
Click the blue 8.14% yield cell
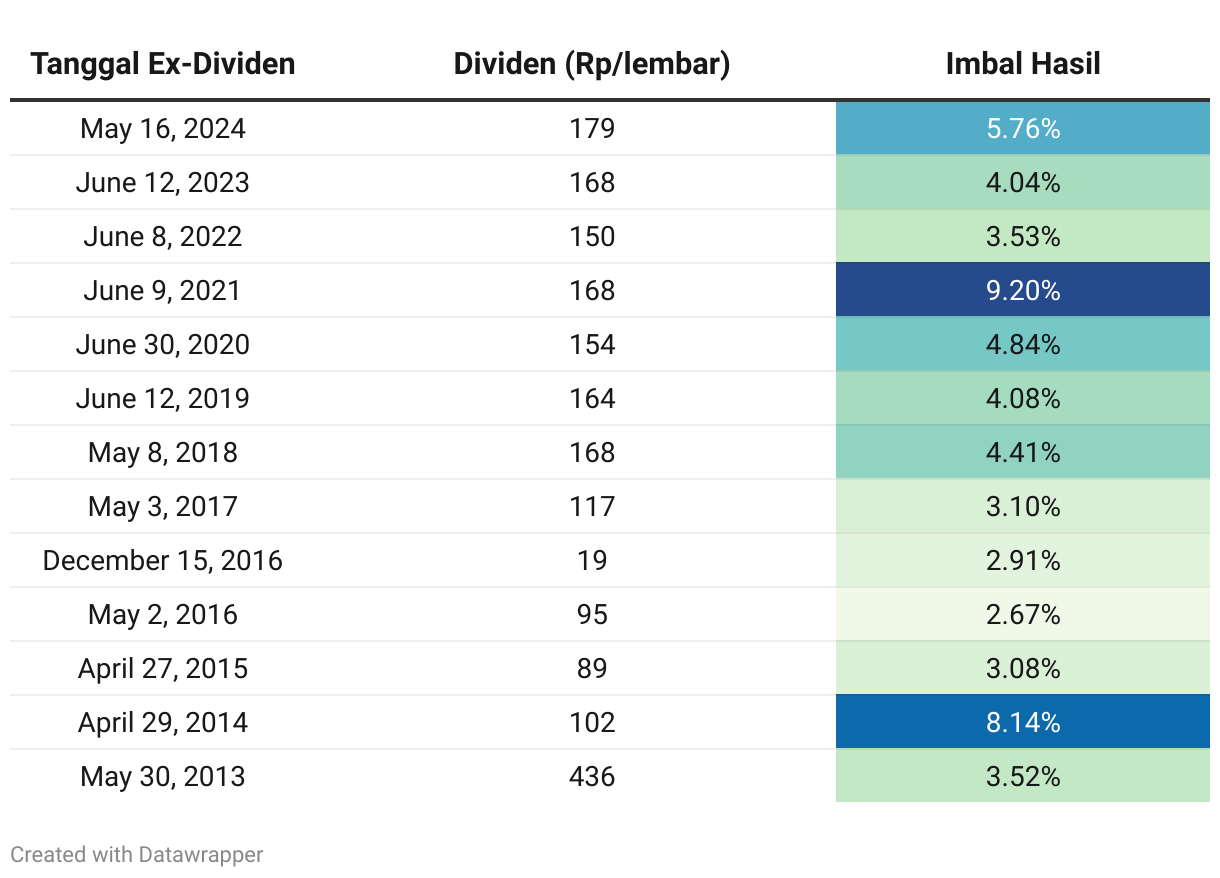(1023, 723)
